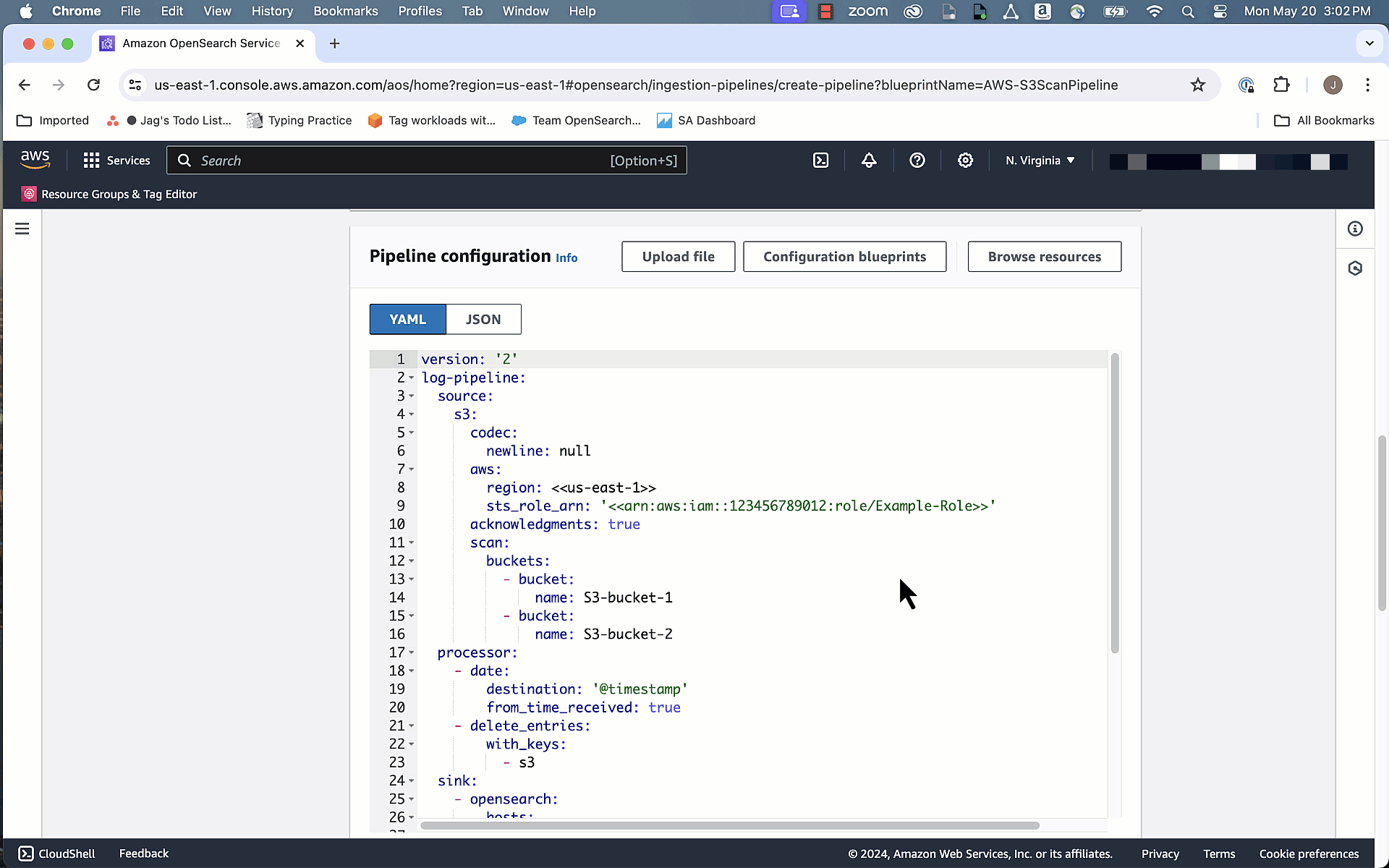Collapse the log-pipeline block on line 2
This screenshot has height=868, width=1389.
pyautogui.click(x=412, y=378)
